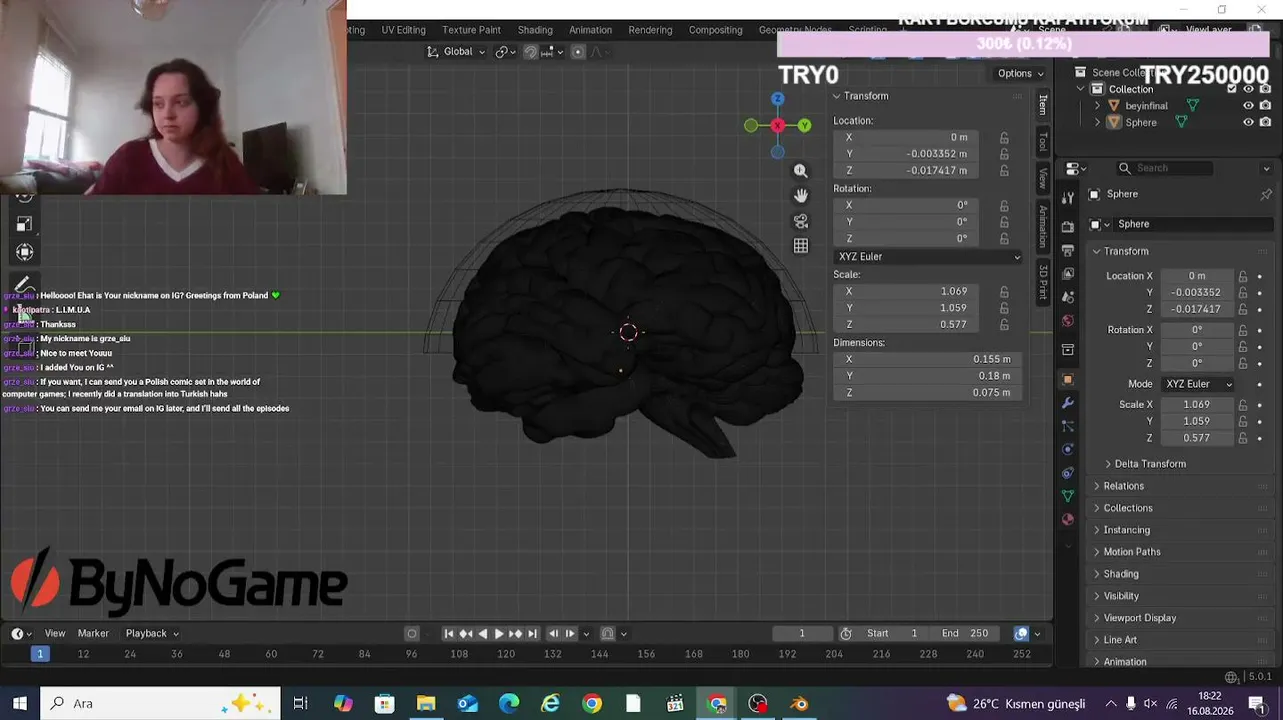Toggle lock on sidebar Scale Z
1283x720 pixels.
[x=1004, y=325]
